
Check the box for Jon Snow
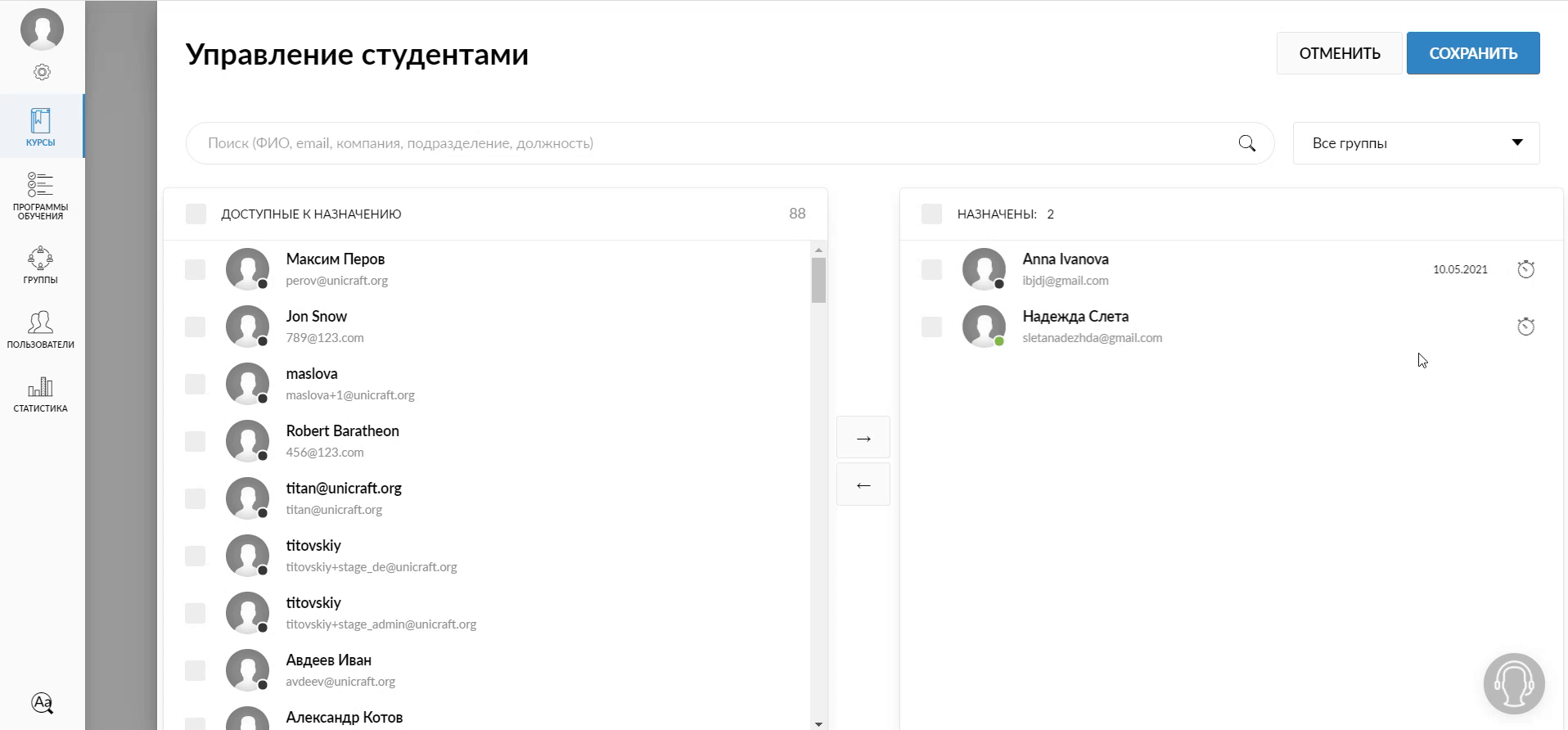coord(196,327)
